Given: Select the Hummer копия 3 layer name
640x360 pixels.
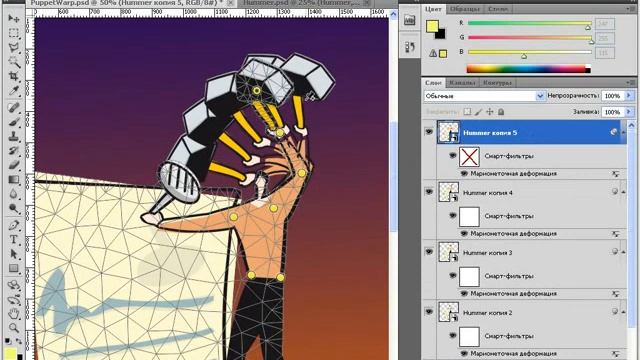Looking at the screenshot, I should 488,253.
